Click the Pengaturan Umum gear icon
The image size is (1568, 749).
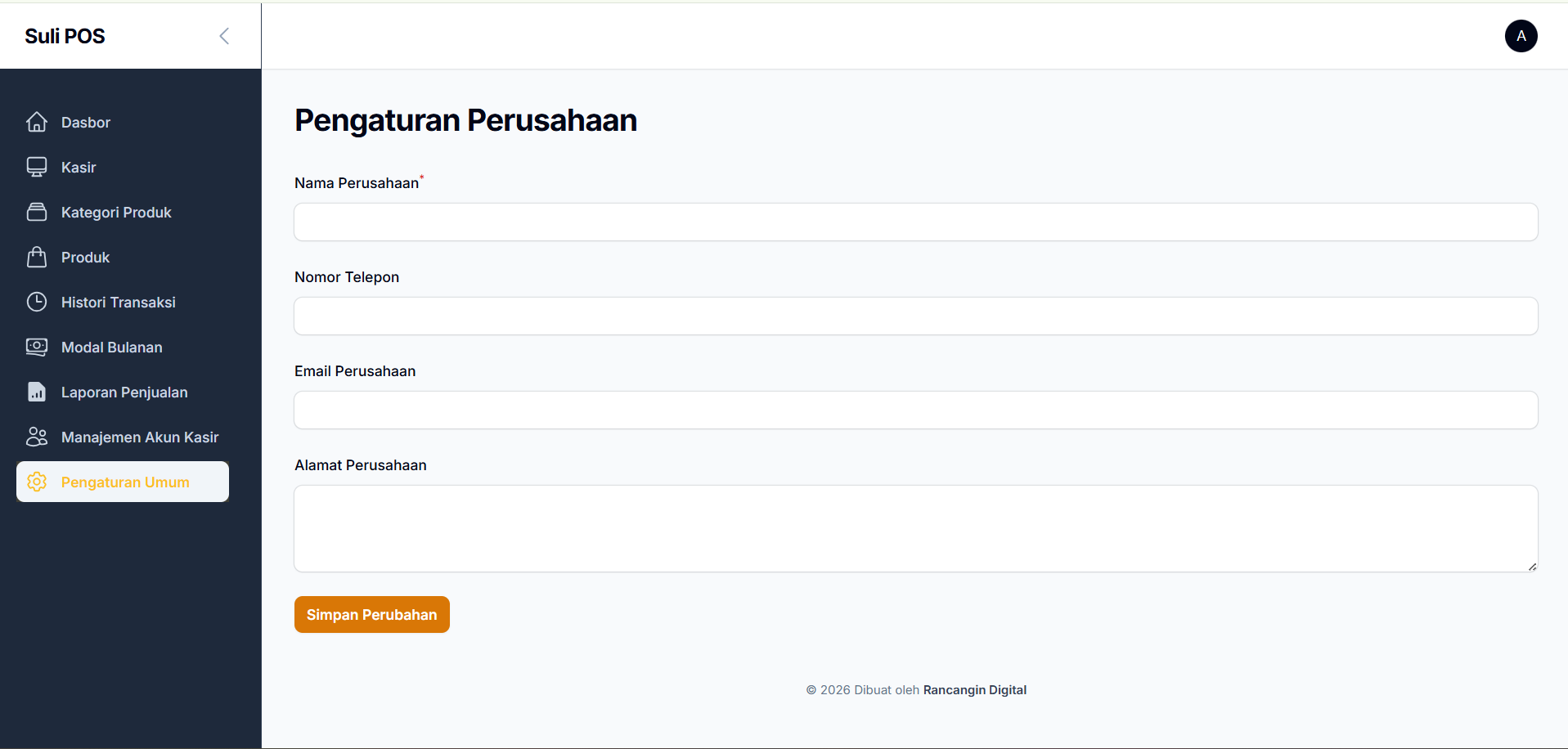tap(37, 482)
